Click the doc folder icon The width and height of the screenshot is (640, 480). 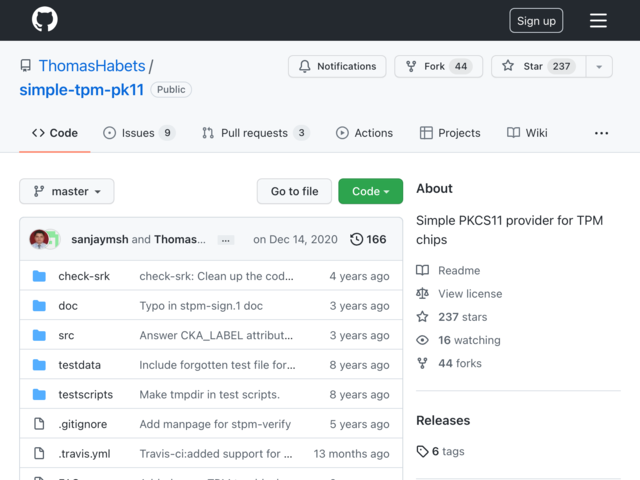click(x=39, y=306)
